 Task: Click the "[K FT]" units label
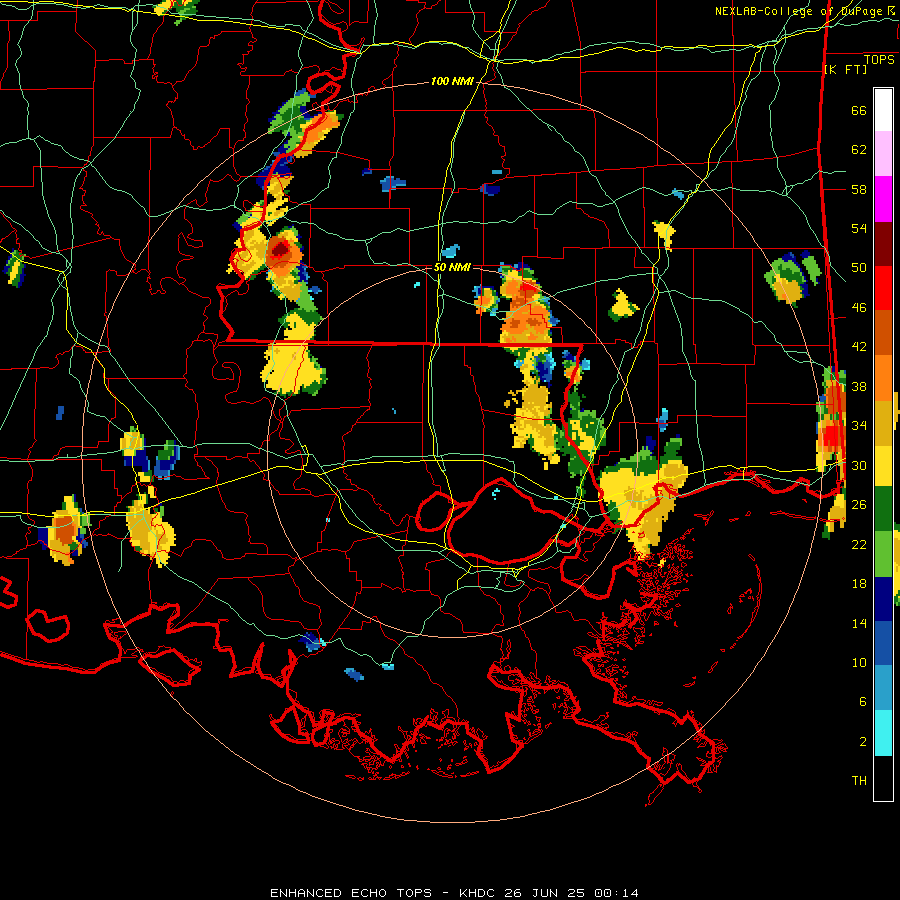tap(845, 69)
